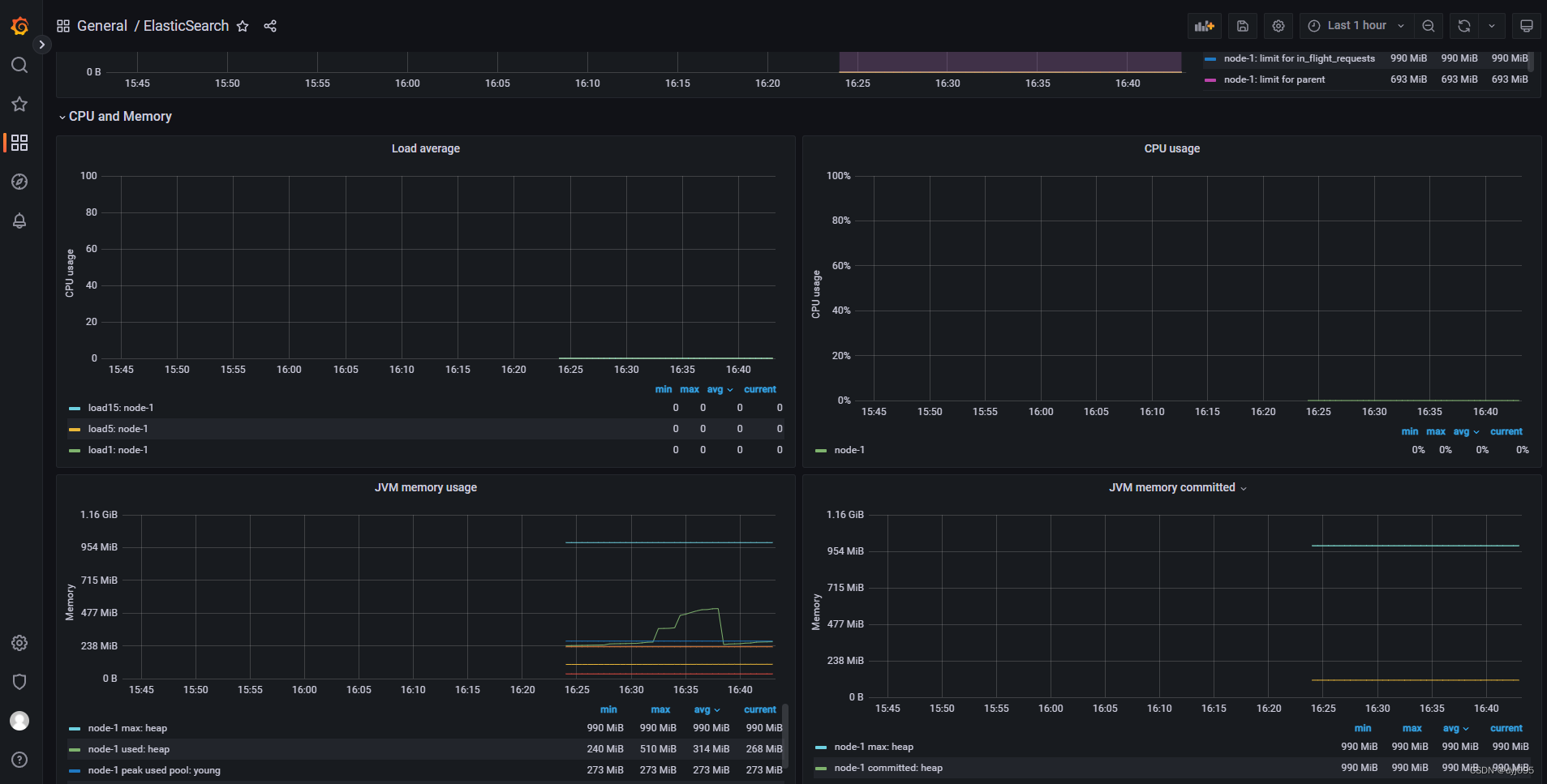Hide the load15: node-1 series
1547x784 pixels.
(122, 407)
